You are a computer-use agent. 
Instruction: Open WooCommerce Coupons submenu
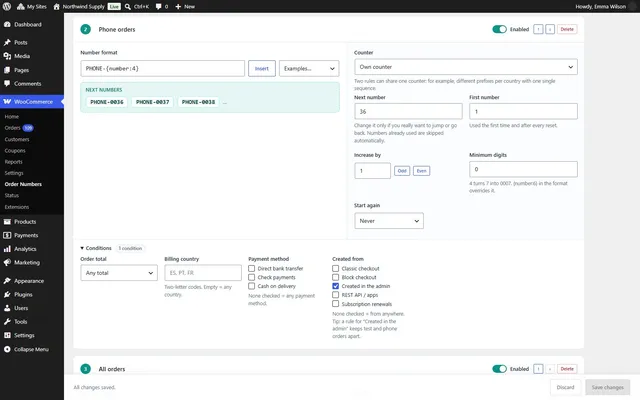click(x=15, y=151)
